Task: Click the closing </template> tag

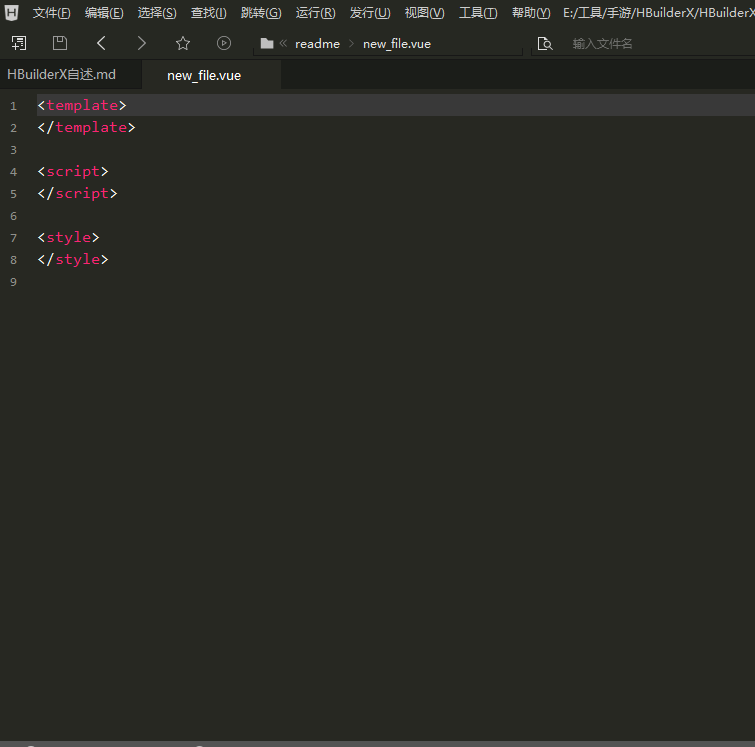Action: [x=86, y=128]
